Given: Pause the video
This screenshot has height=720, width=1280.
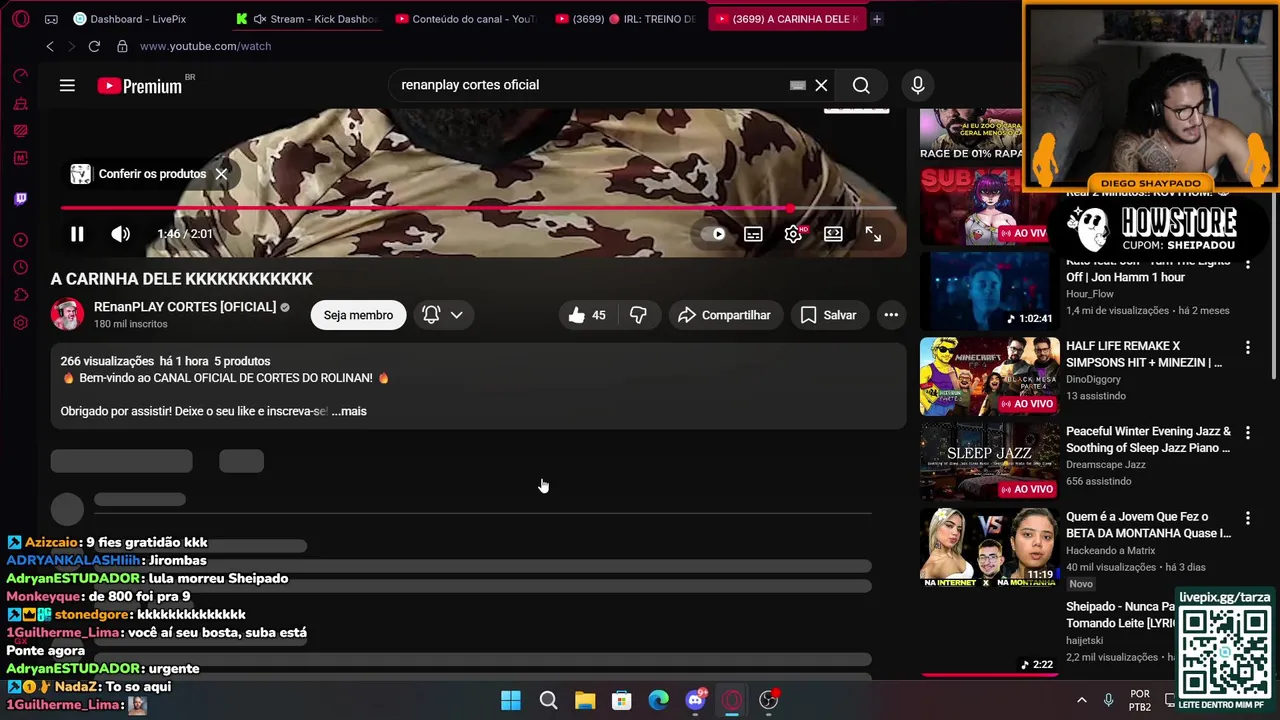Looking at the screenshot, I should point(77,234).
